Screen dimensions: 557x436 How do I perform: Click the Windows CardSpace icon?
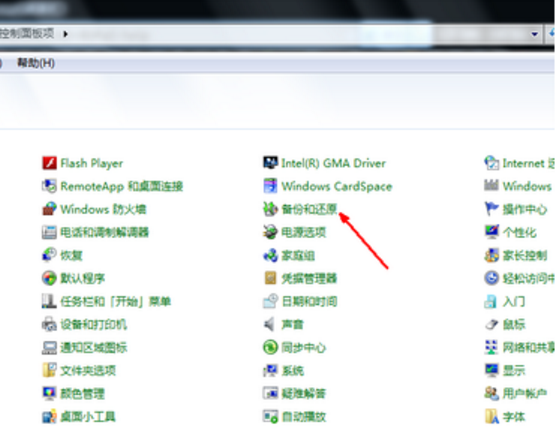click(270, 186)
